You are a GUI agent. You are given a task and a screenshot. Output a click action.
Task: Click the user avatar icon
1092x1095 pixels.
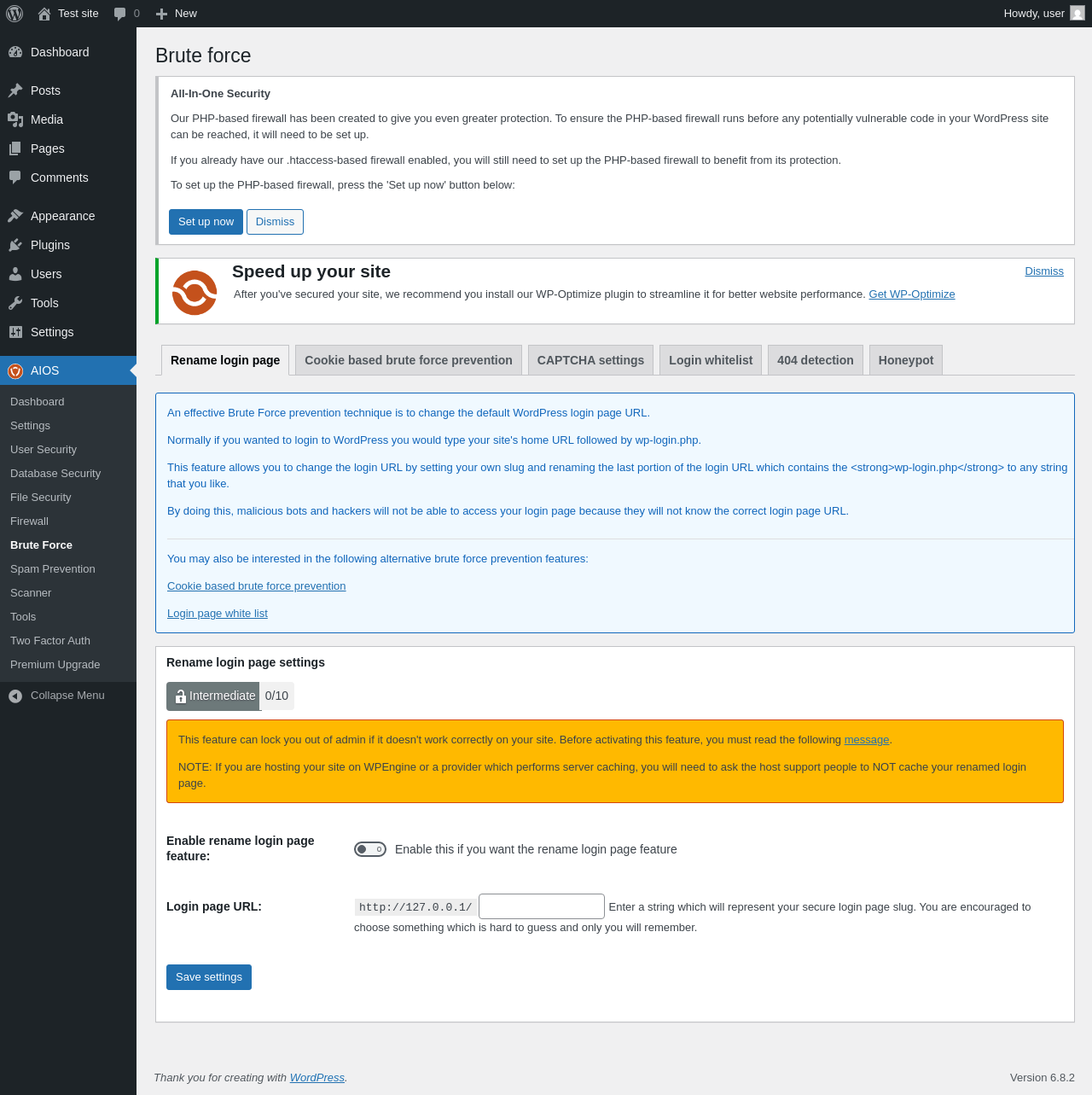[x=1077, y=13]
